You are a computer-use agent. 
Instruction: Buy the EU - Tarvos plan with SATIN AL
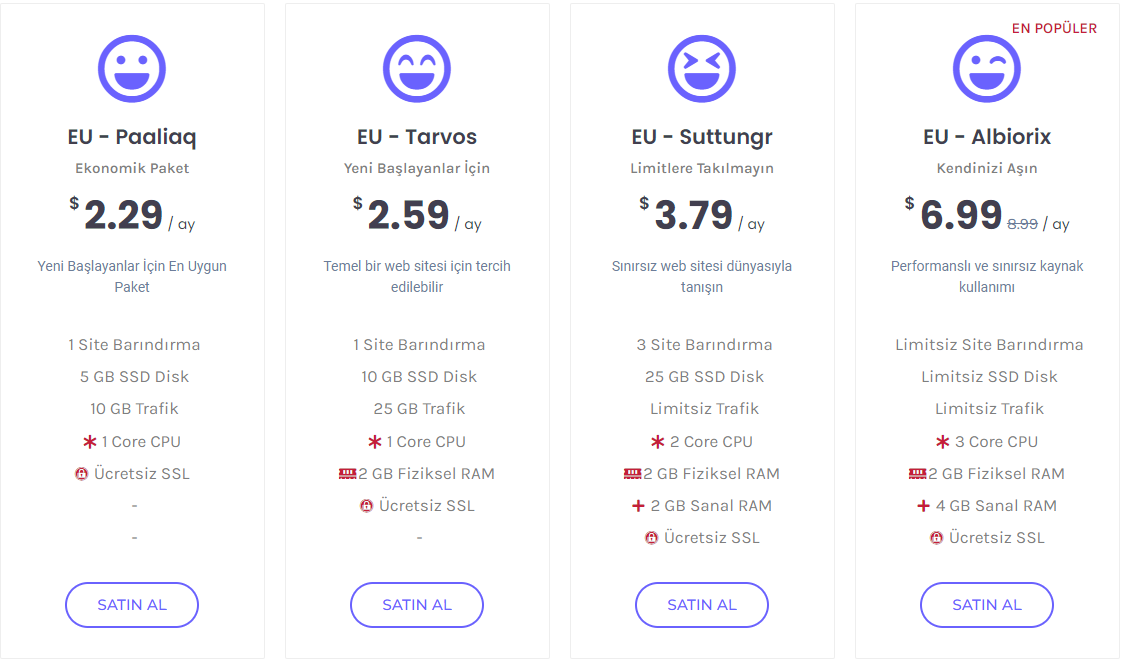(x=417, y=605)
